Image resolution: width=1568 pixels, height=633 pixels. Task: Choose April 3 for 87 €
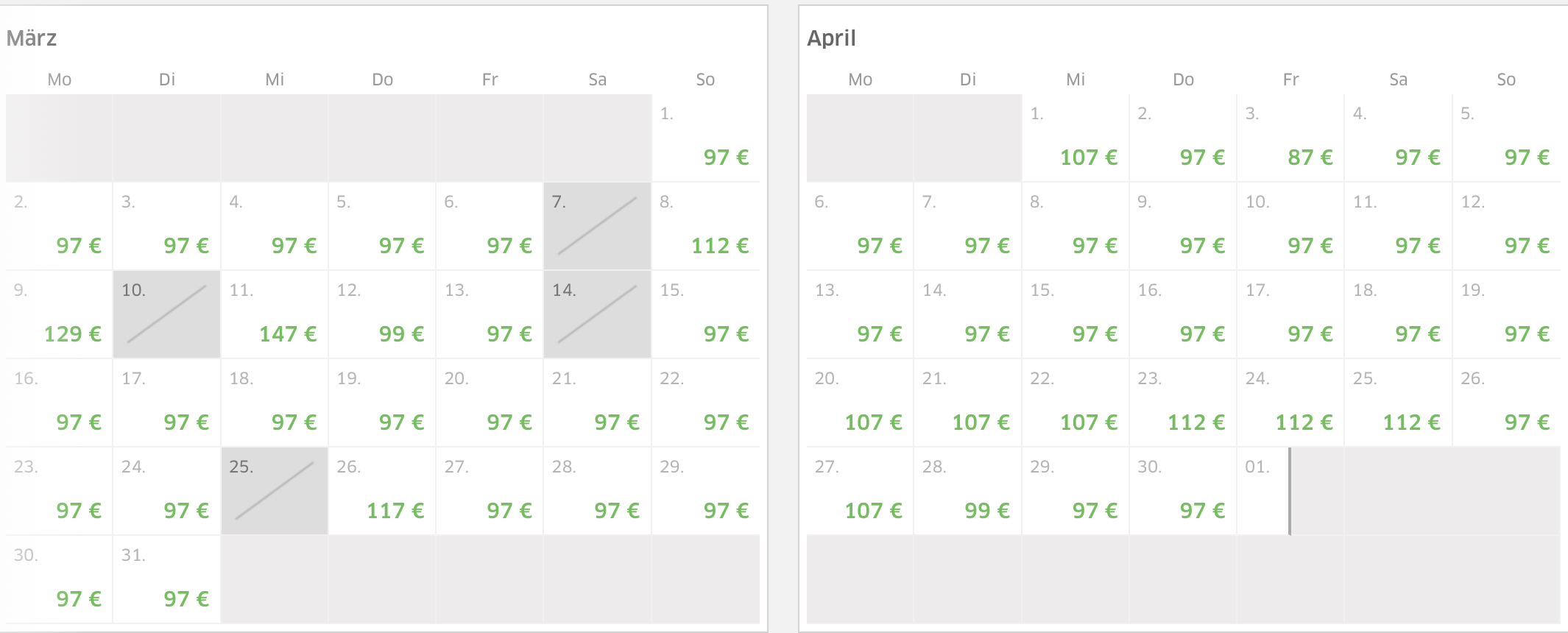(1290, 138)
